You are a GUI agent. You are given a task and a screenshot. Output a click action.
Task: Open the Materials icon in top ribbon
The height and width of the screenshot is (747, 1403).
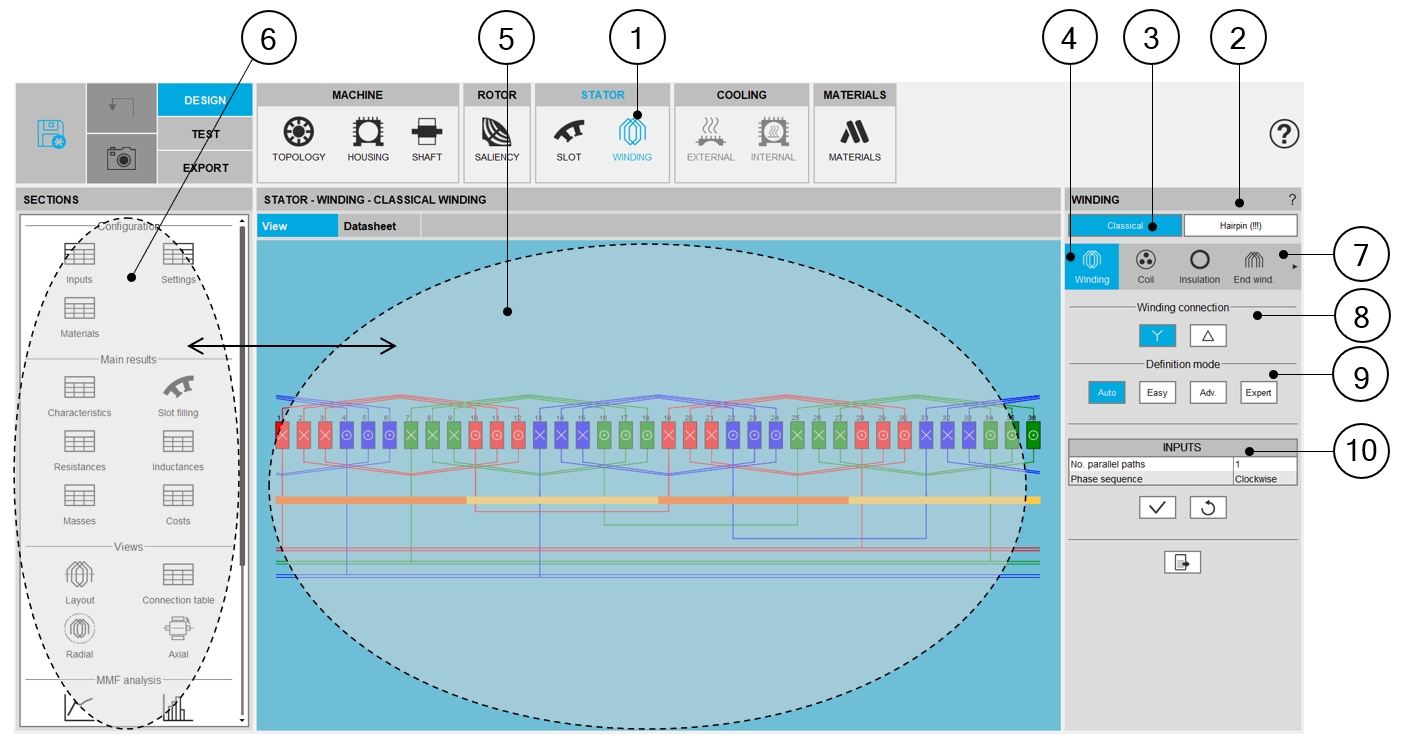tap(854, 135)
